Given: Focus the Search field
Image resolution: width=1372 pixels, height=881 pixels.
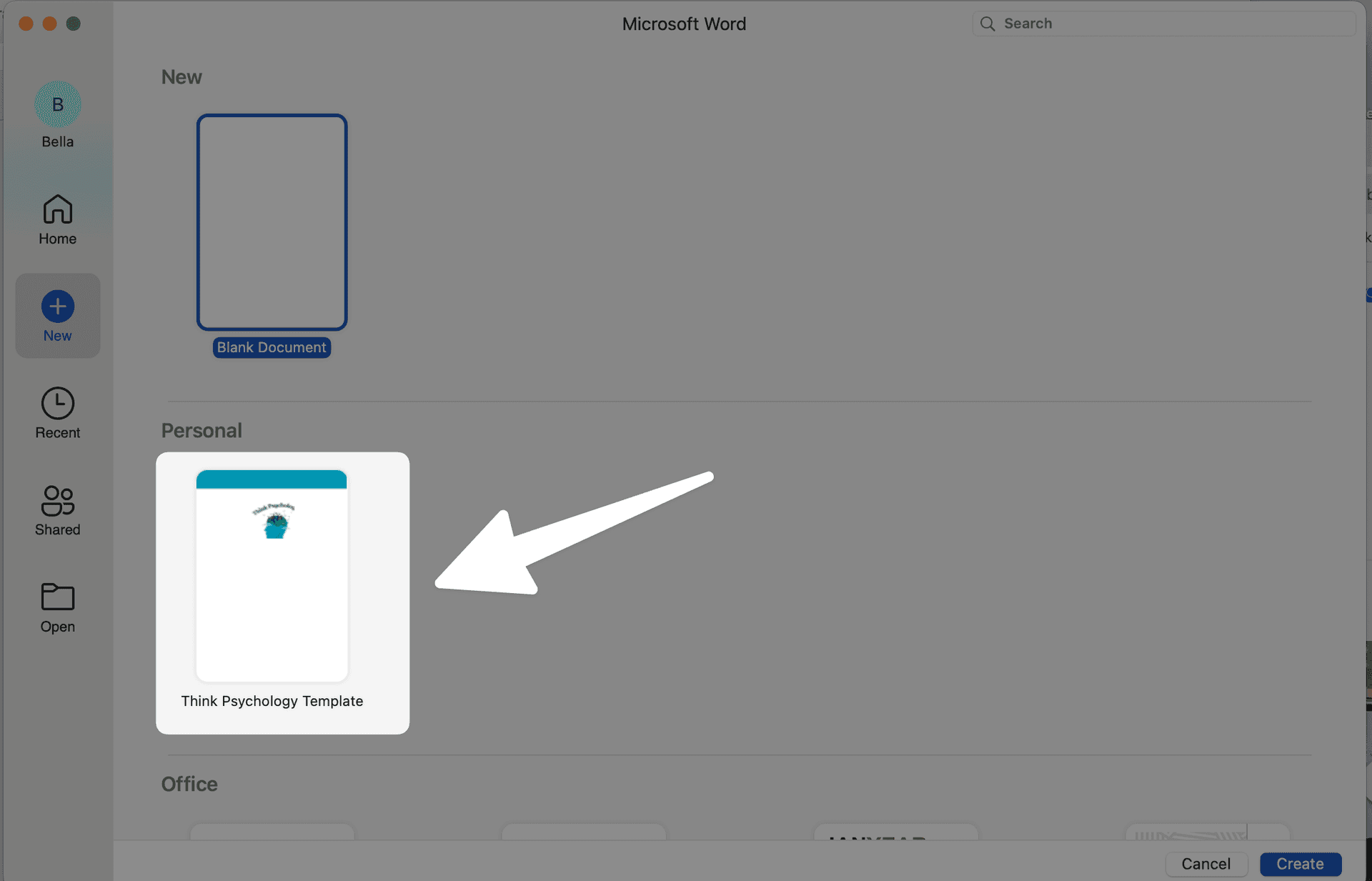Looking at the screenshot, I should pyautogui.click(x=1164, y=24).
